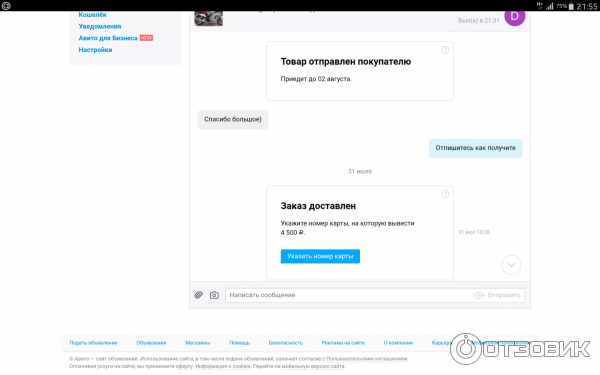Jump to latest messages with down-arrow button

[511, 265]
